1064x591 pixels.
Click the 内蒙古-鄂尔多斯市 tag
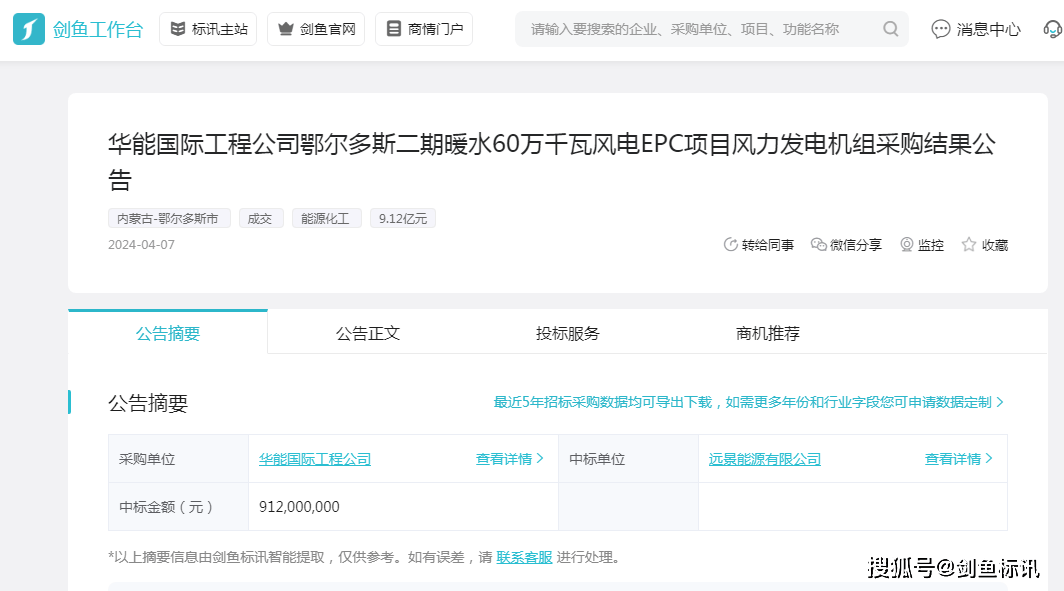pyautogui.click(x=169, y=218)
